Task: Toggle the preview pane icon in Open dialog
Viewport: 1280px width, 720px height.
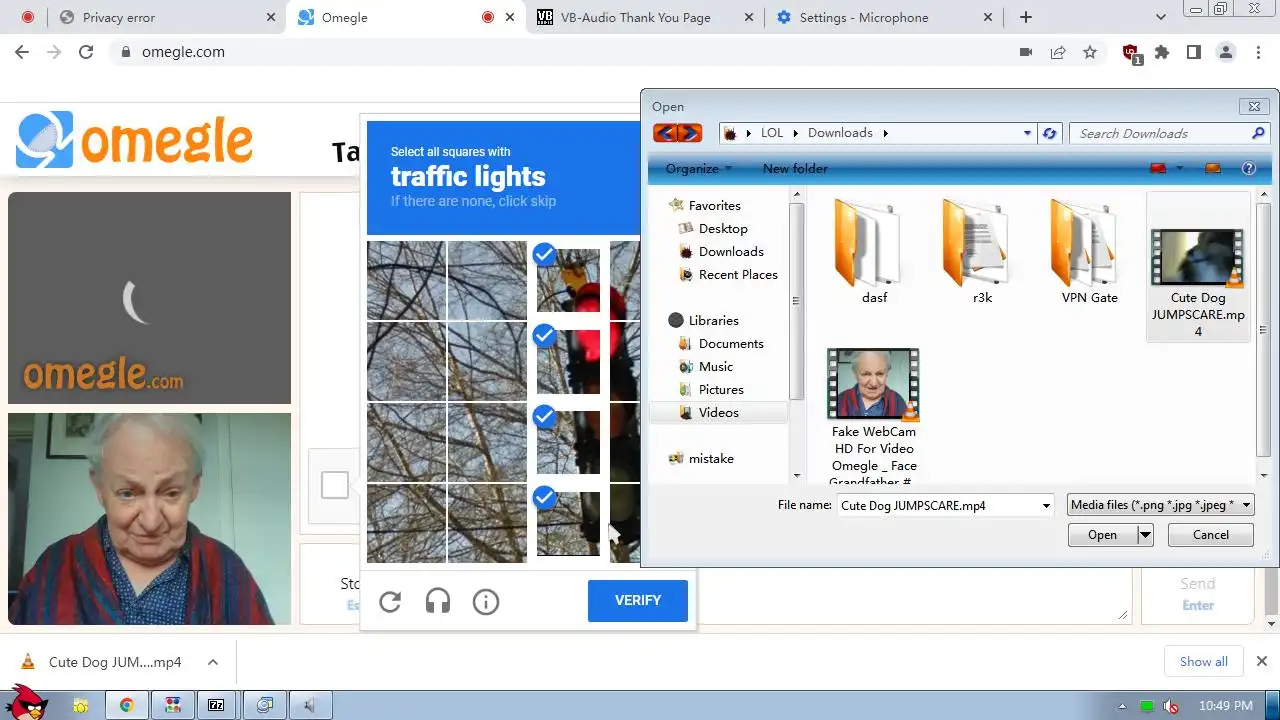Action: click(x=1213, y=168)
